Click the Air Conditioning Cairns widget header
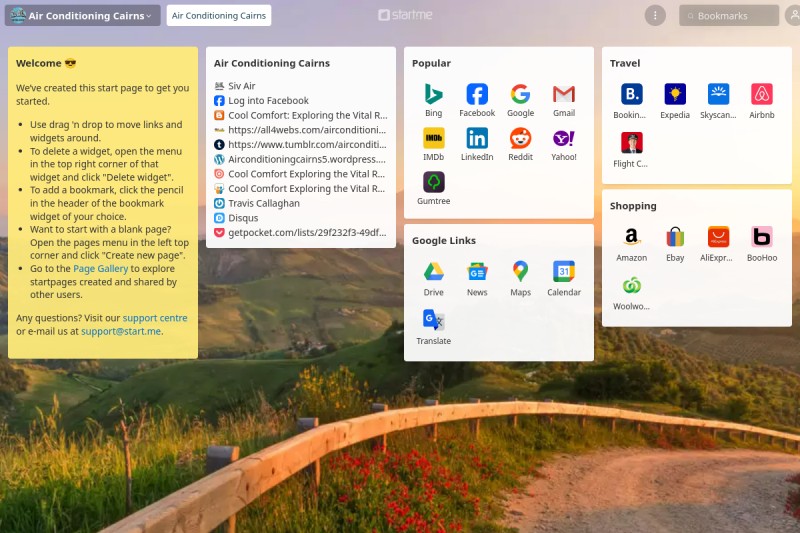The width and height of the screenshot is (800, 533). coord(272,63)
